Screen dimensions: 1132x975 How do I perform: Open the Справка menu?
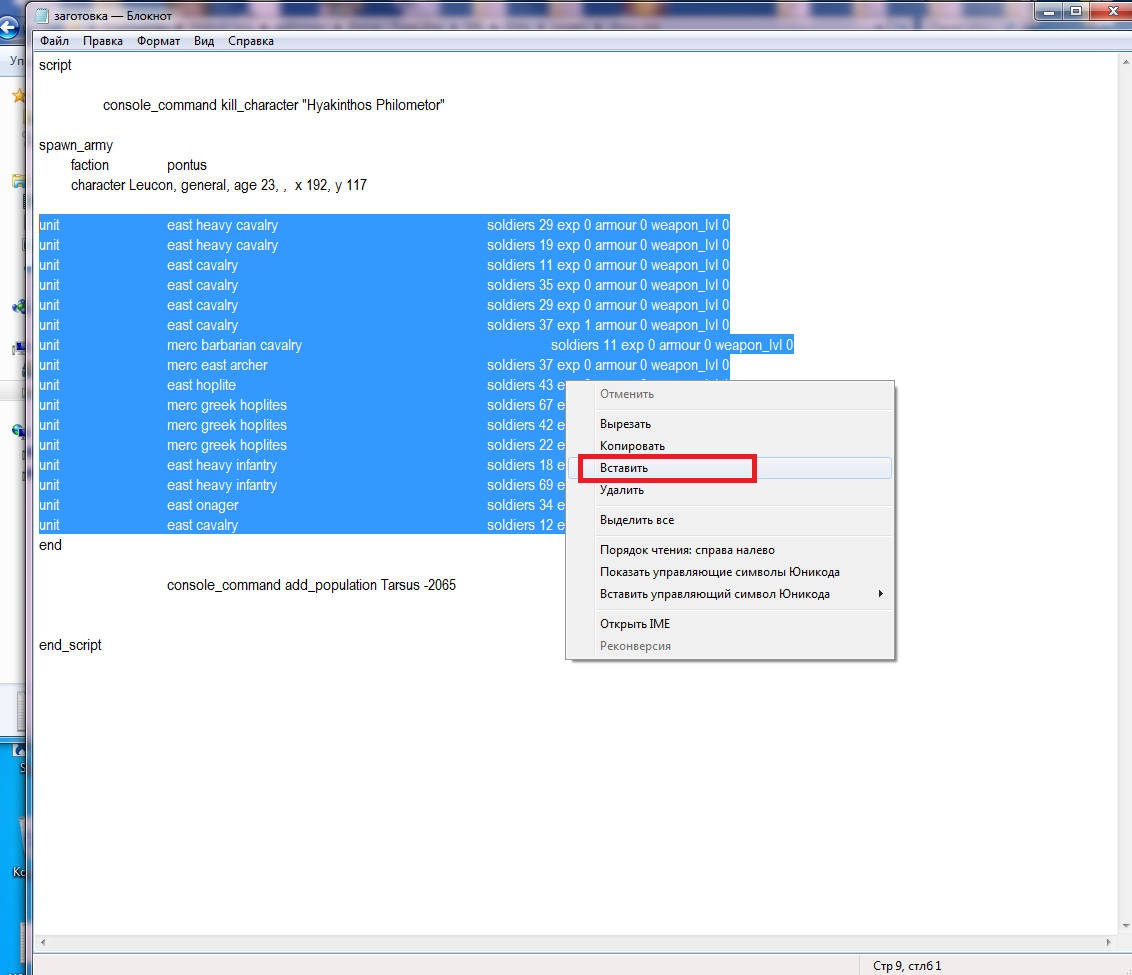coord(250,41)
